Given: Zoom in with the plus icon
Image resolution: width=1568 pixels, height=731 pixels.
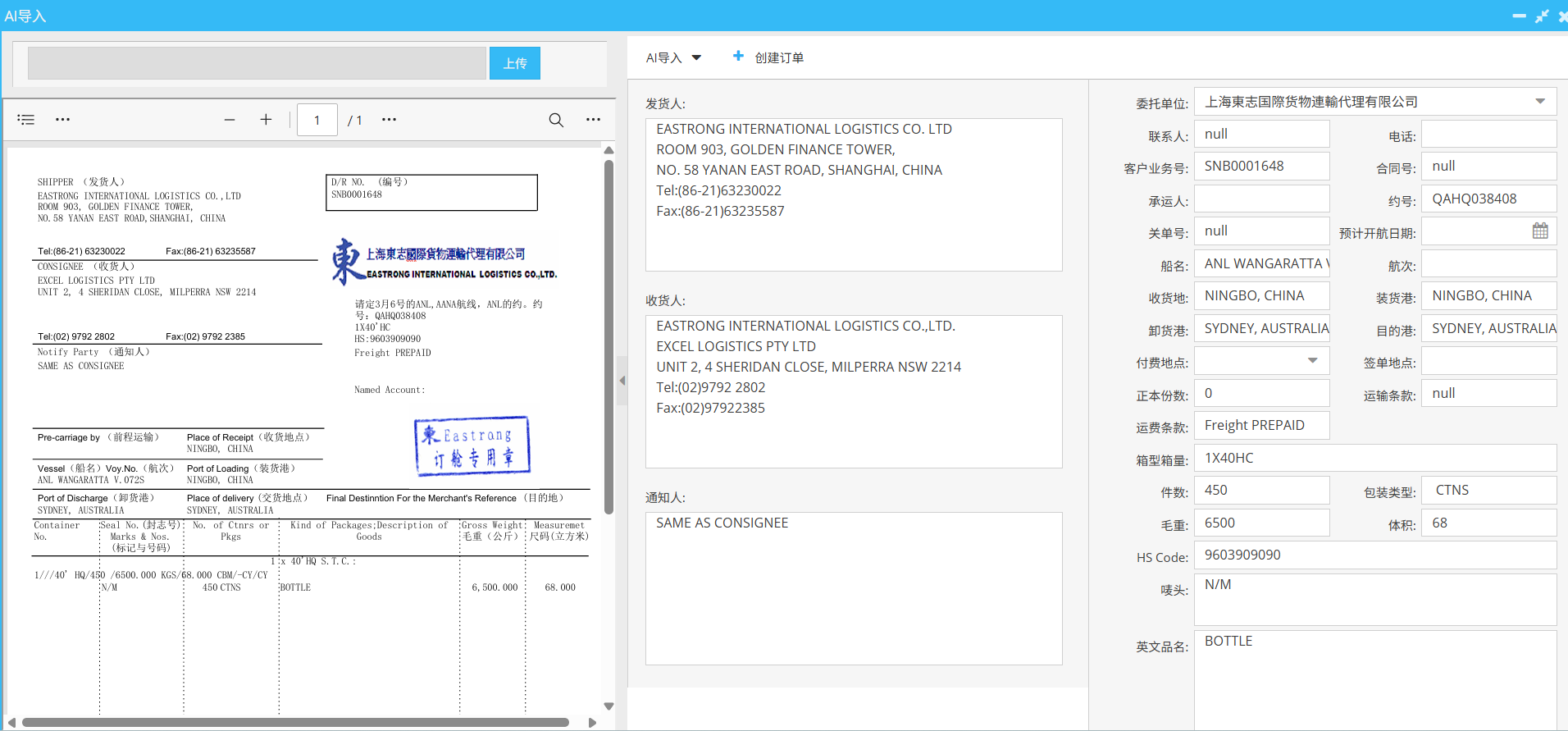Looking at the screenshot, I should point(266,120).
